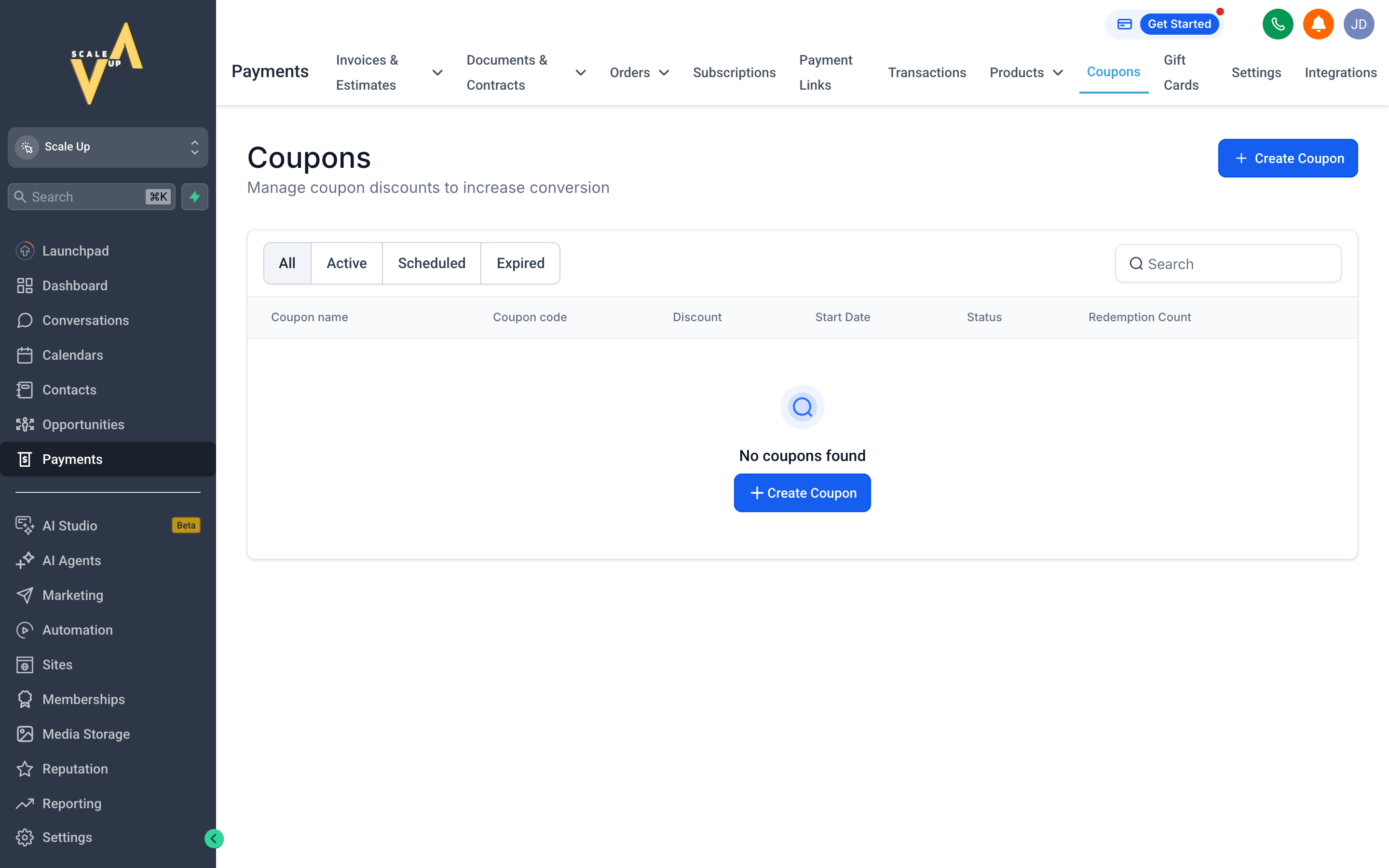This screenshot has width=1389, height=868.
Task: Open the JD user avatar menu
Action: (1359, 24)
